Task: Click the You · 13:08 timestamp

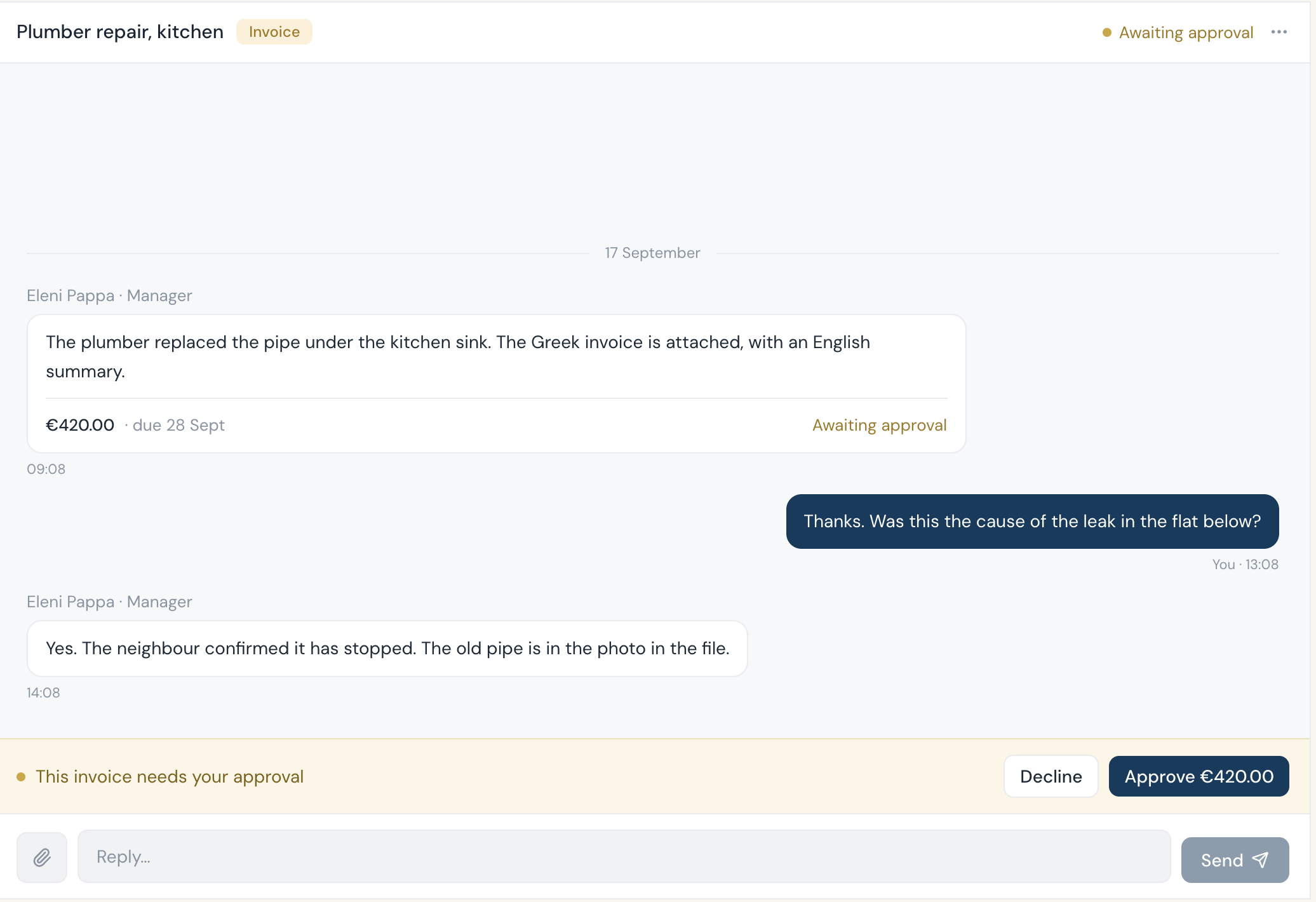Action: (x=1245, y=564)
